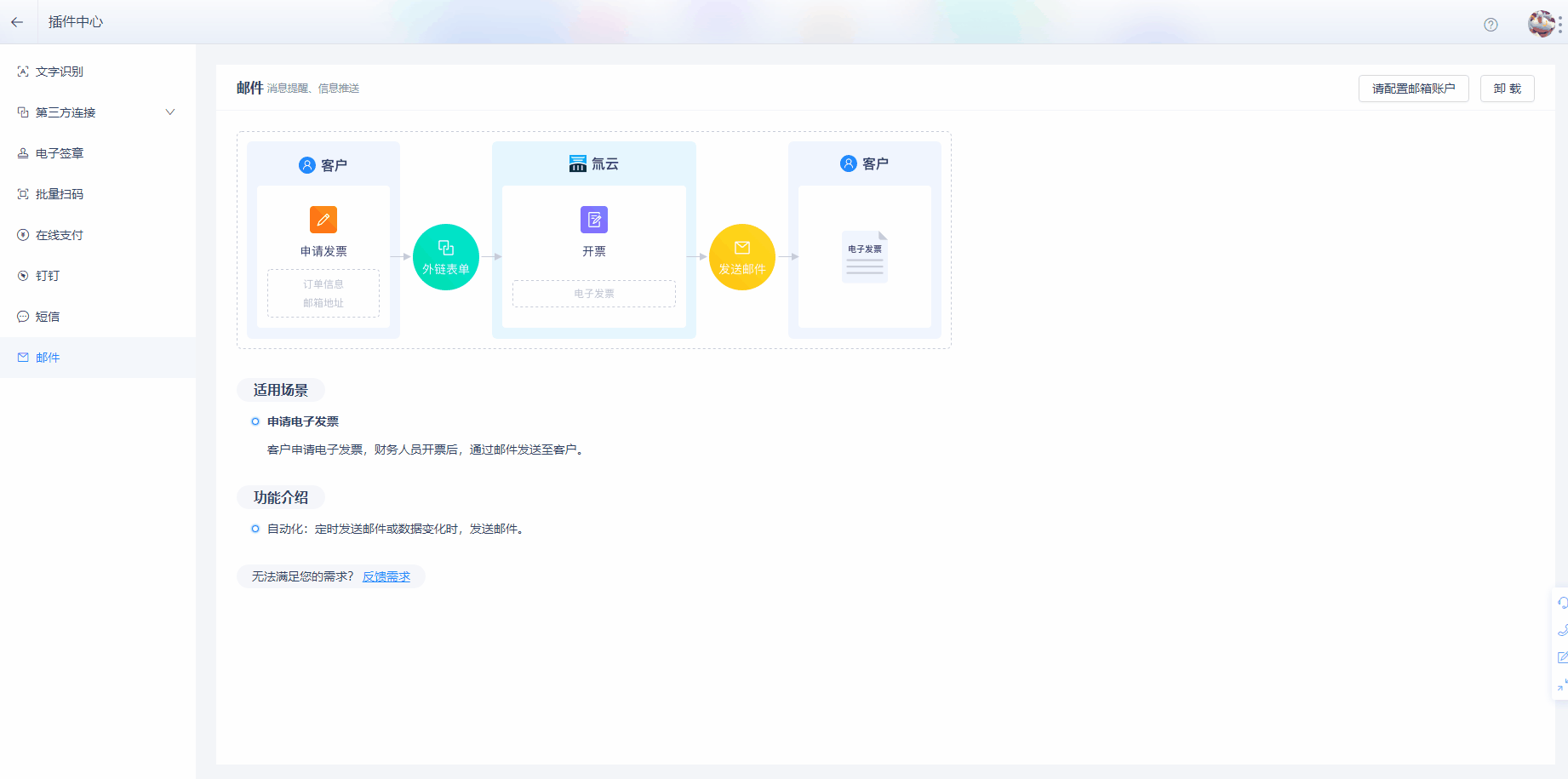
Task: Select 邮件 in the sidebar
Action: pyautogui.click(x=98, y=358)
